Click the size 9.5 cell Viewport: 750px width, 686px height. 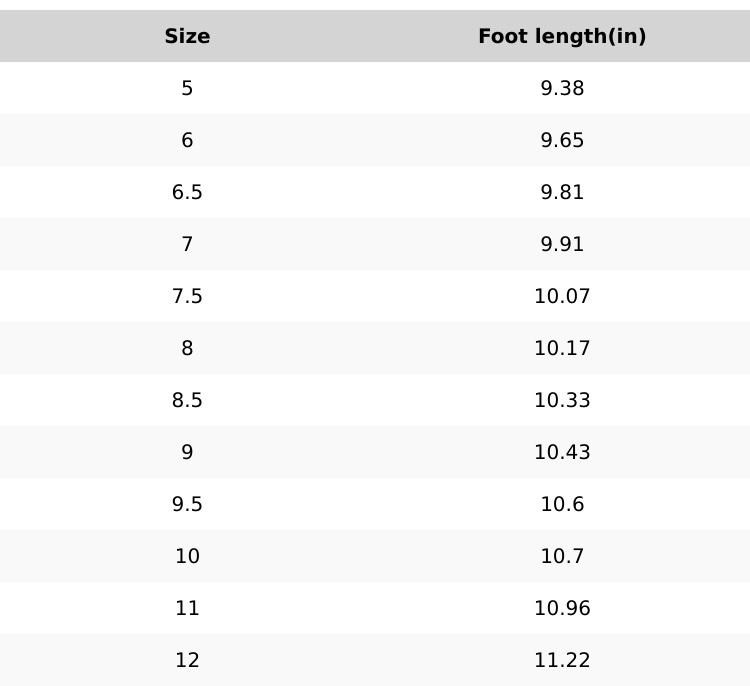coord(187,505)
